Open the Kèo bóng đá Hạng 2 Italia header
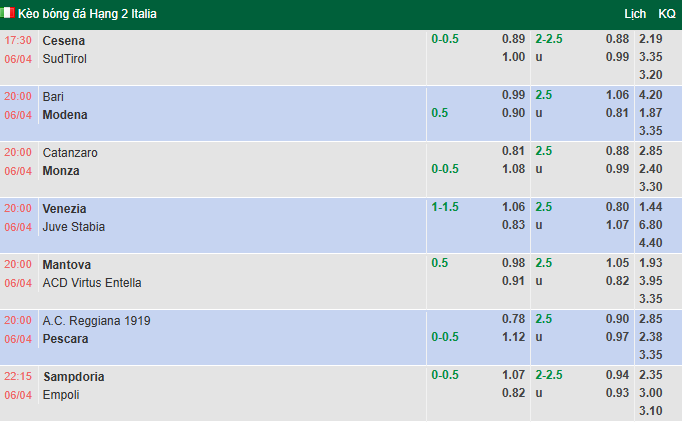Screen dimensions: 682x422 point(87,14)
